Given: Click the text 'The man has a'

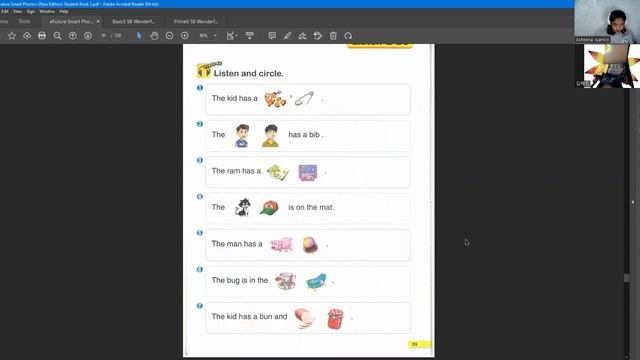Looking at the screenshot, I should point(237,244).
